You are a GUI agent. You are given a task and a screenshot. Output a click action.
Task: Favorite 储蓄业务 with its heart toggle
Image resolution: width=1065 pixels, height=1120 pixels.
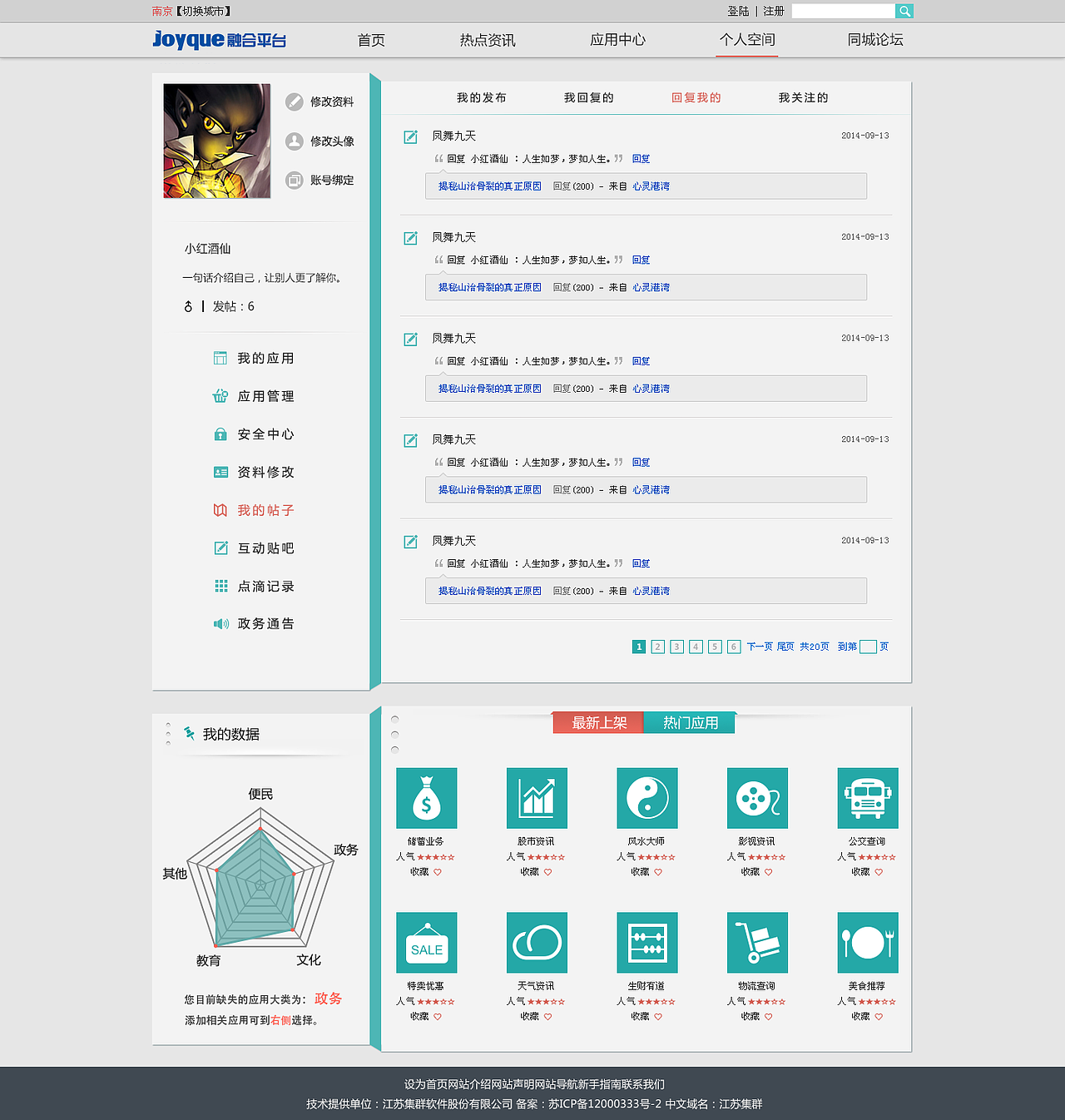(x=438, y=872)
